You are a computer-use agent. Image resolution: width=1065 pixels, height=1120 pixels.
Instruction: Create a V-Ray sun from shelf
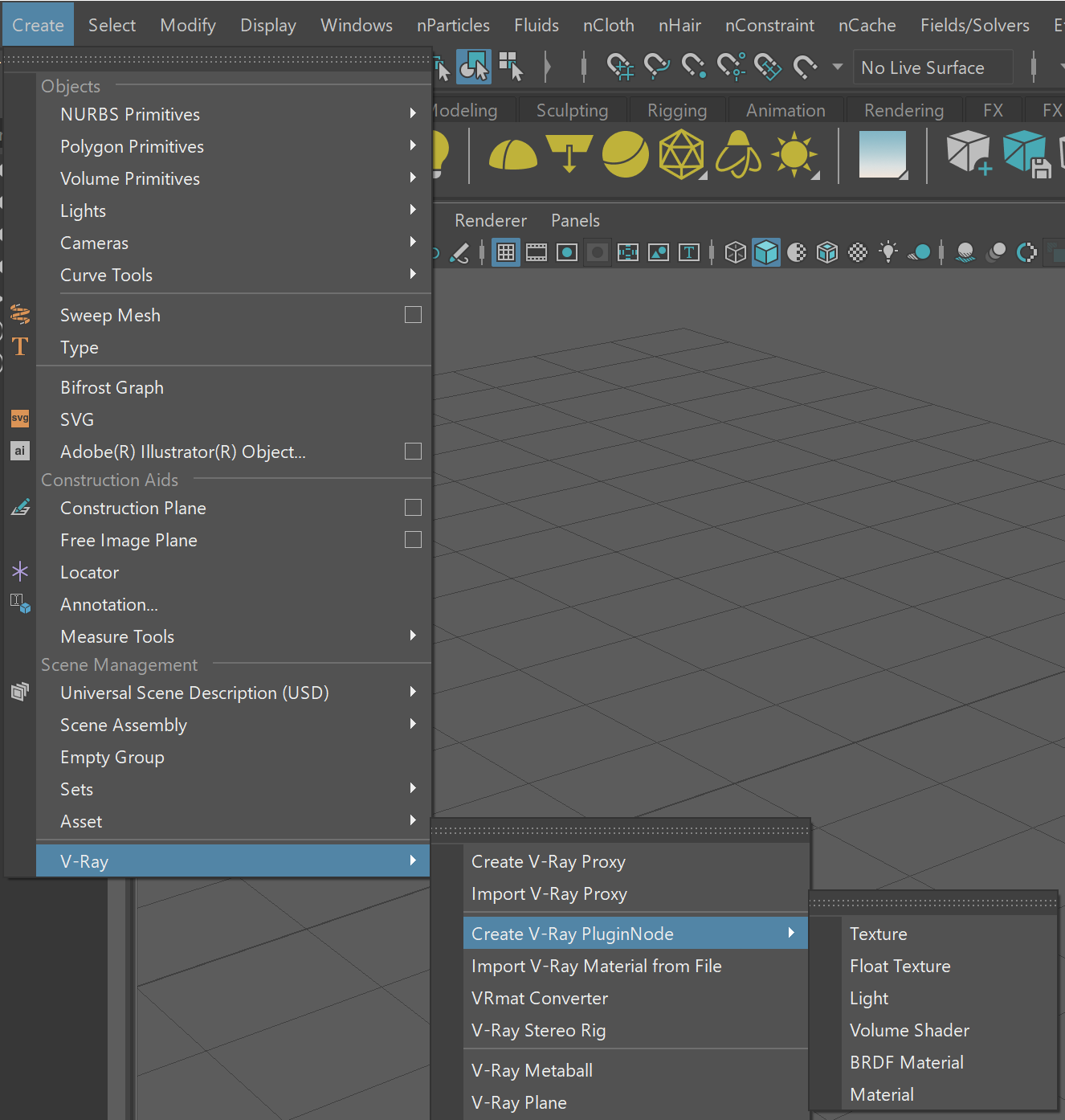click(x=795, y=154)
